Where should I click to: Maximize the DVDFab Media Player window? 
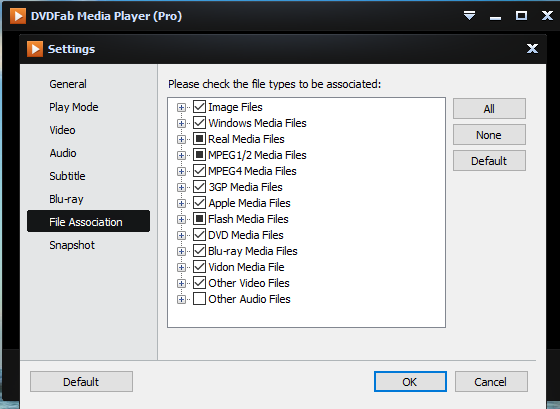coord(521,16)
